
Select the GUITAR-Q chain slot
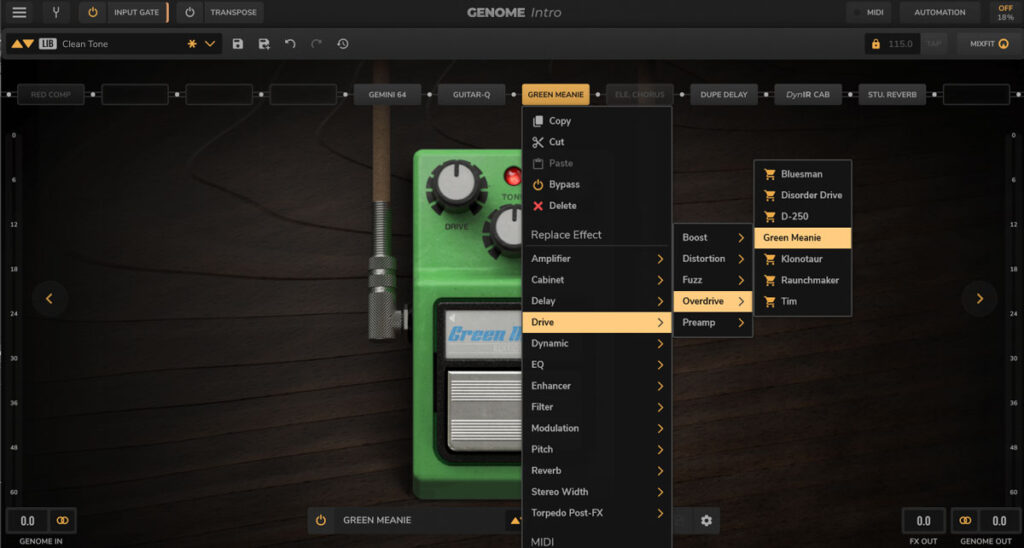click(471, 95)
